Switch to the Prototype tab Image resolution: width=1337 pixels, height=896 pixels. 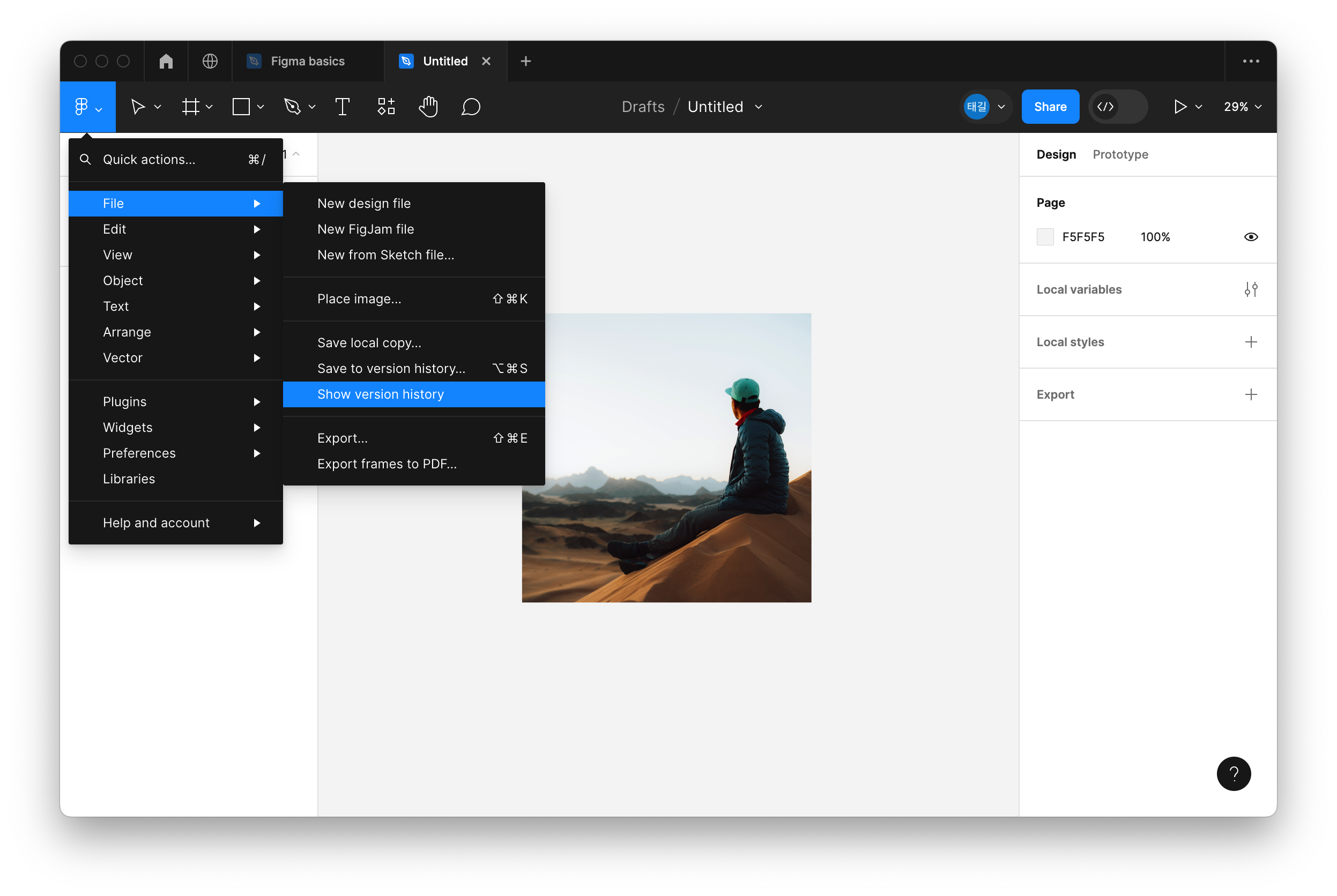coord(1120,154)
